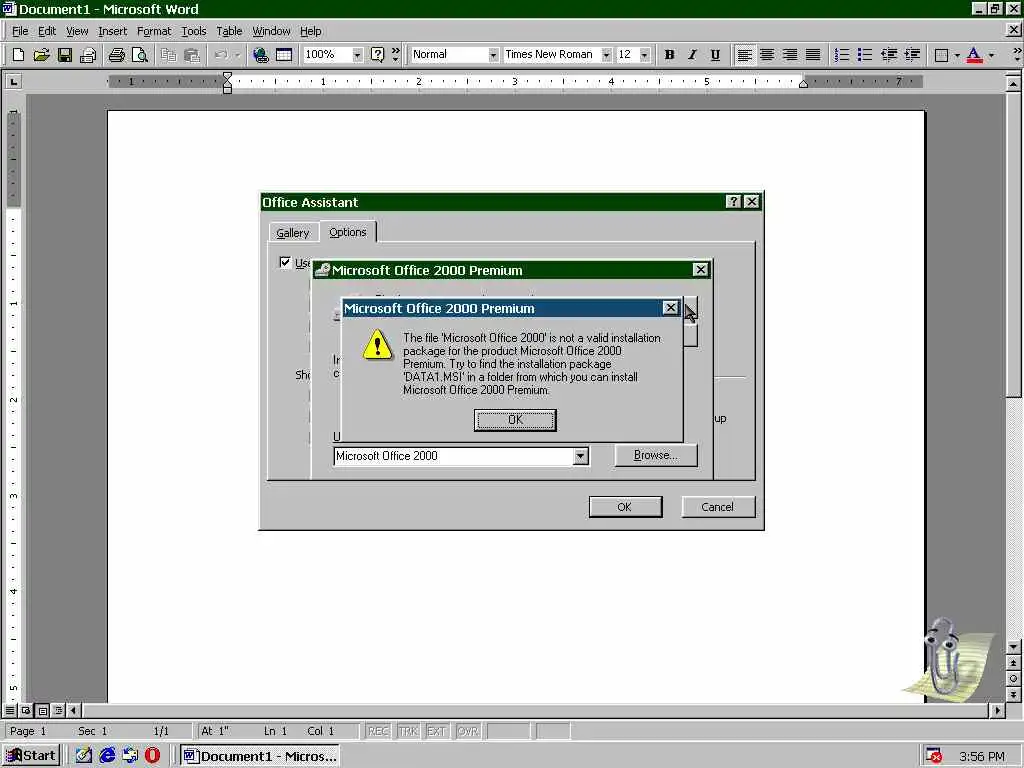
Task: Click the Tables and Borders icon
Action: (x=283, y=55)
